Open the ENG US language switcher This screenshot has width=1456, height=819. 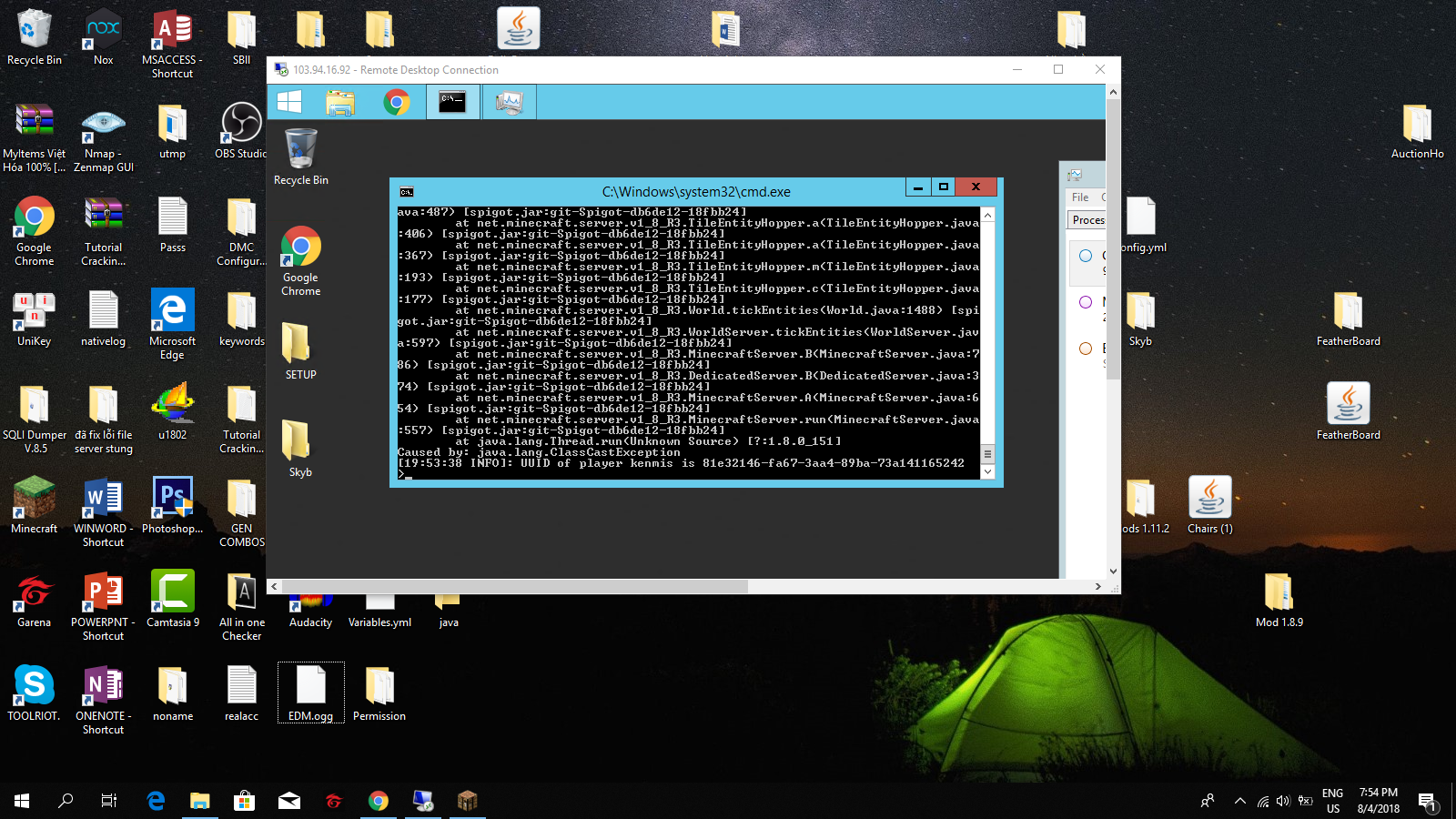pos(1332,801)
